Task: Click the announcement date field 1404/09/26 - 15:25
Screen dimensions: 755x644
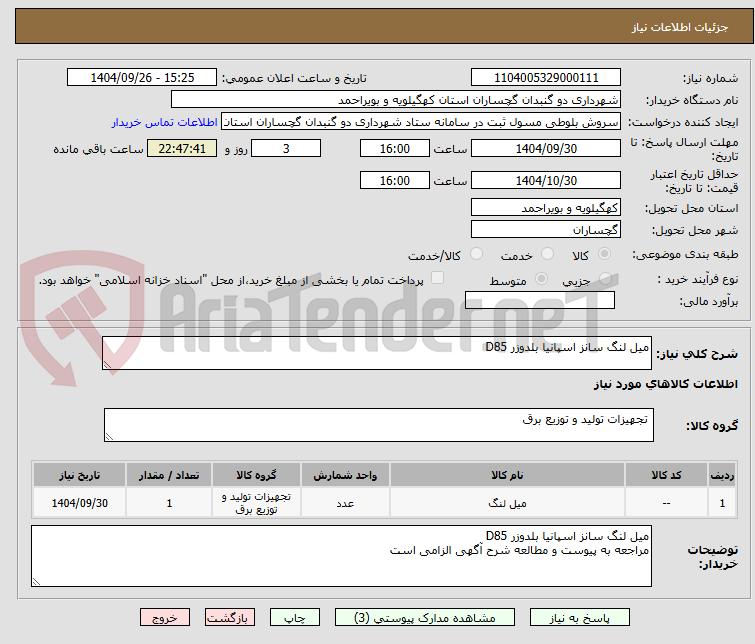Action: (142, 78)
